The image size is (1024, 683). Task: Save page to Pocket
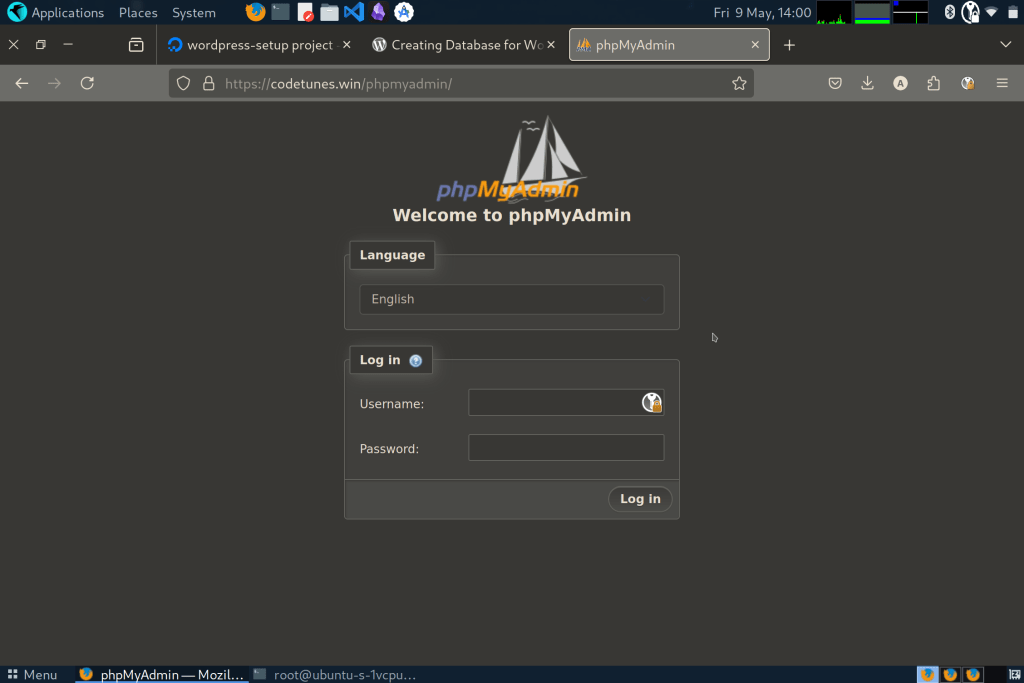(835, 83)
